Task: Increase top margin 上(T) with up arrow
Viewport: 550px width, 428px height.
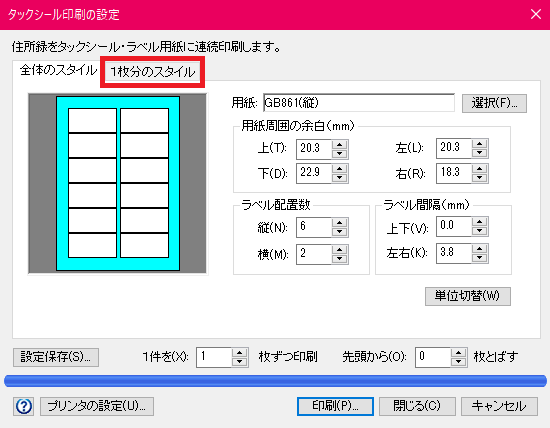Action: (340, 145)
